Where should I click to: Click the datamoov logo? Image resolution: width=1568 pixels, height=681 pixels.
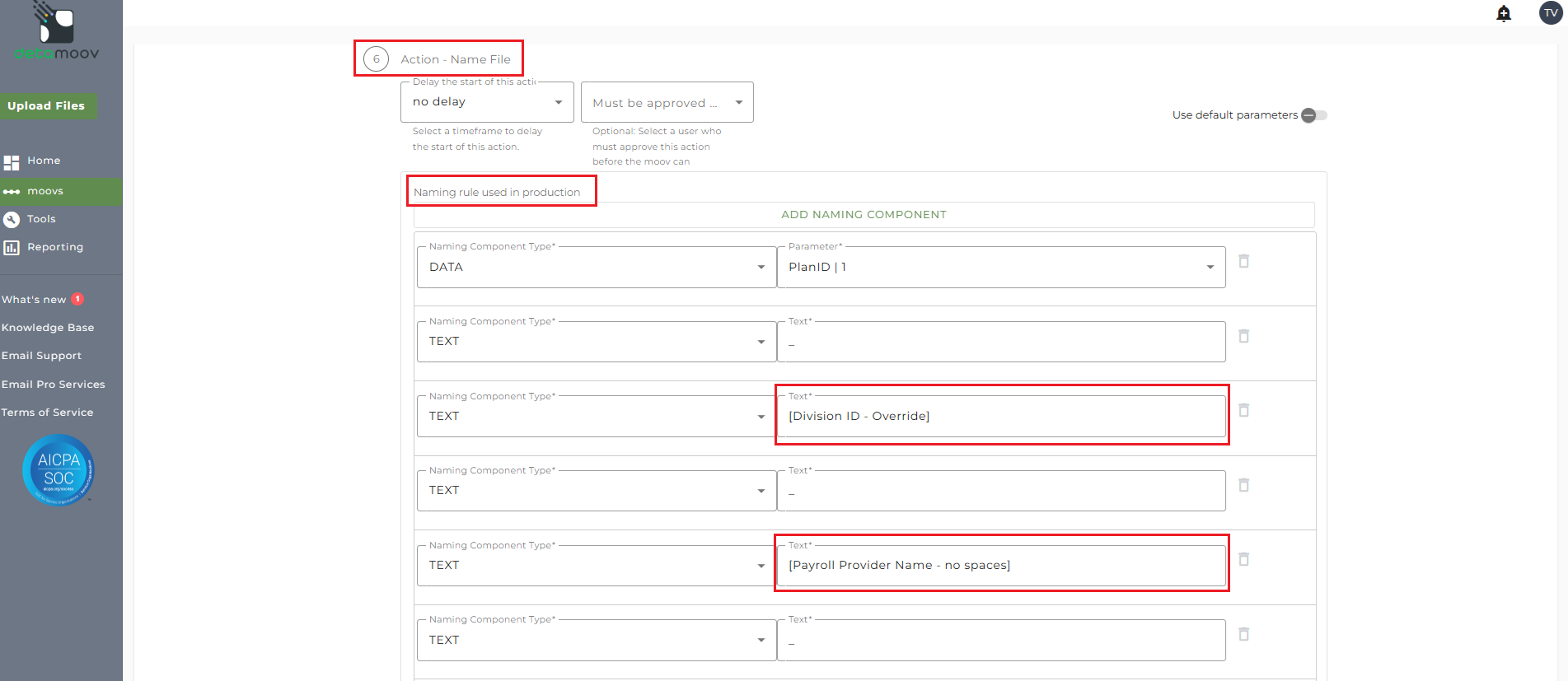click(x=57, y=33)
